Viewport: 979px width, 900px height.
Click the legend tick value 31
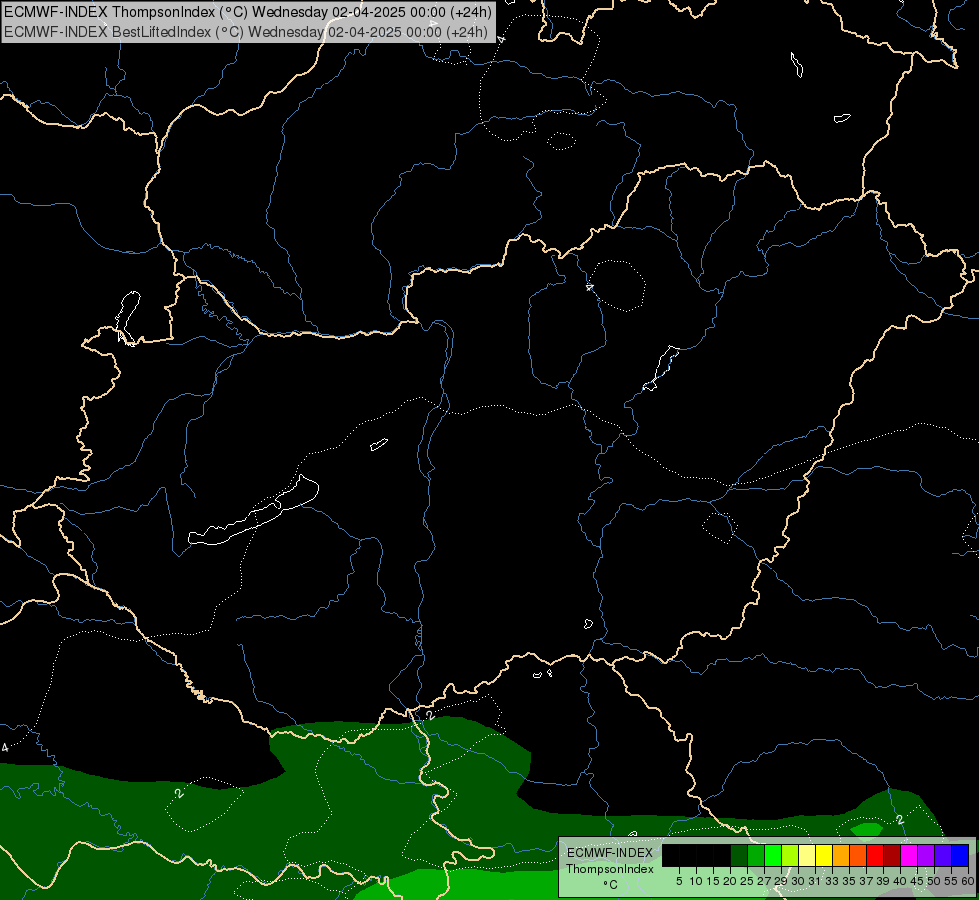point(815,881)
